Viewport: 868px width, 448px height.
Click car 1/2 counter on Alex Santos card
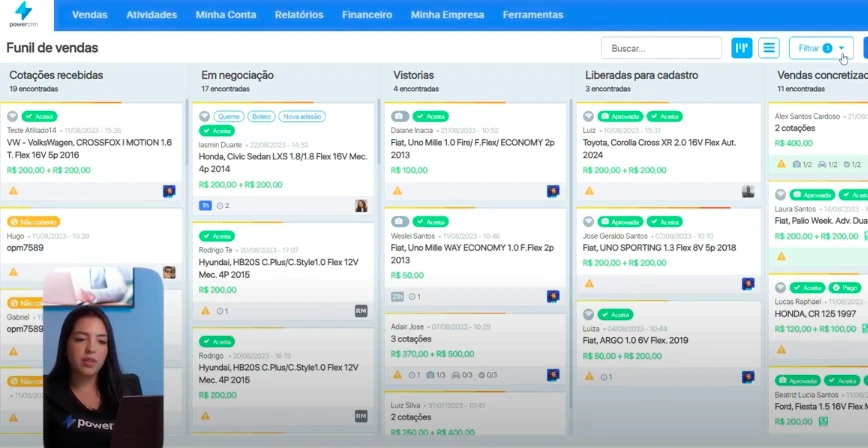(828, 164)
